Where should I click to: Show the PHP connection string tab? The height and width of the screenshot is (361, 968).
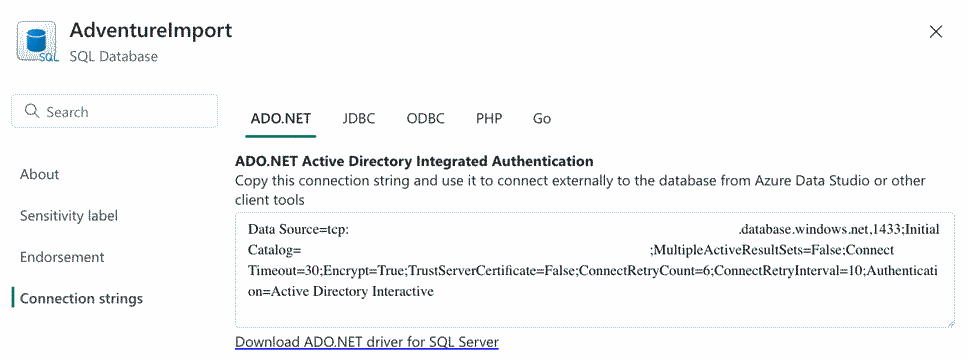[x=489, y=118]
